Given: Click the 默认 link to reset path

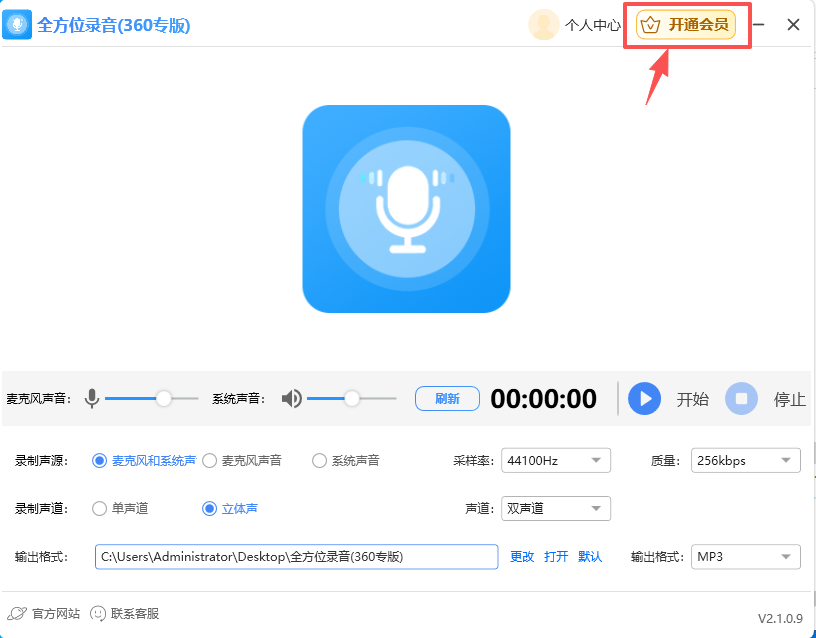Looking at the screenshot, I should tap(590, 557).
